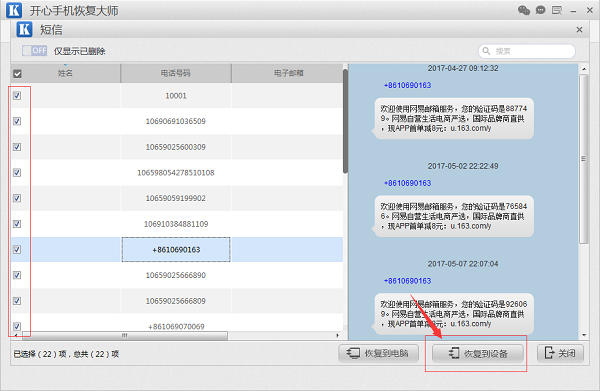
Task: Uncheck the checkbox for row 10001
Action: 17,96
